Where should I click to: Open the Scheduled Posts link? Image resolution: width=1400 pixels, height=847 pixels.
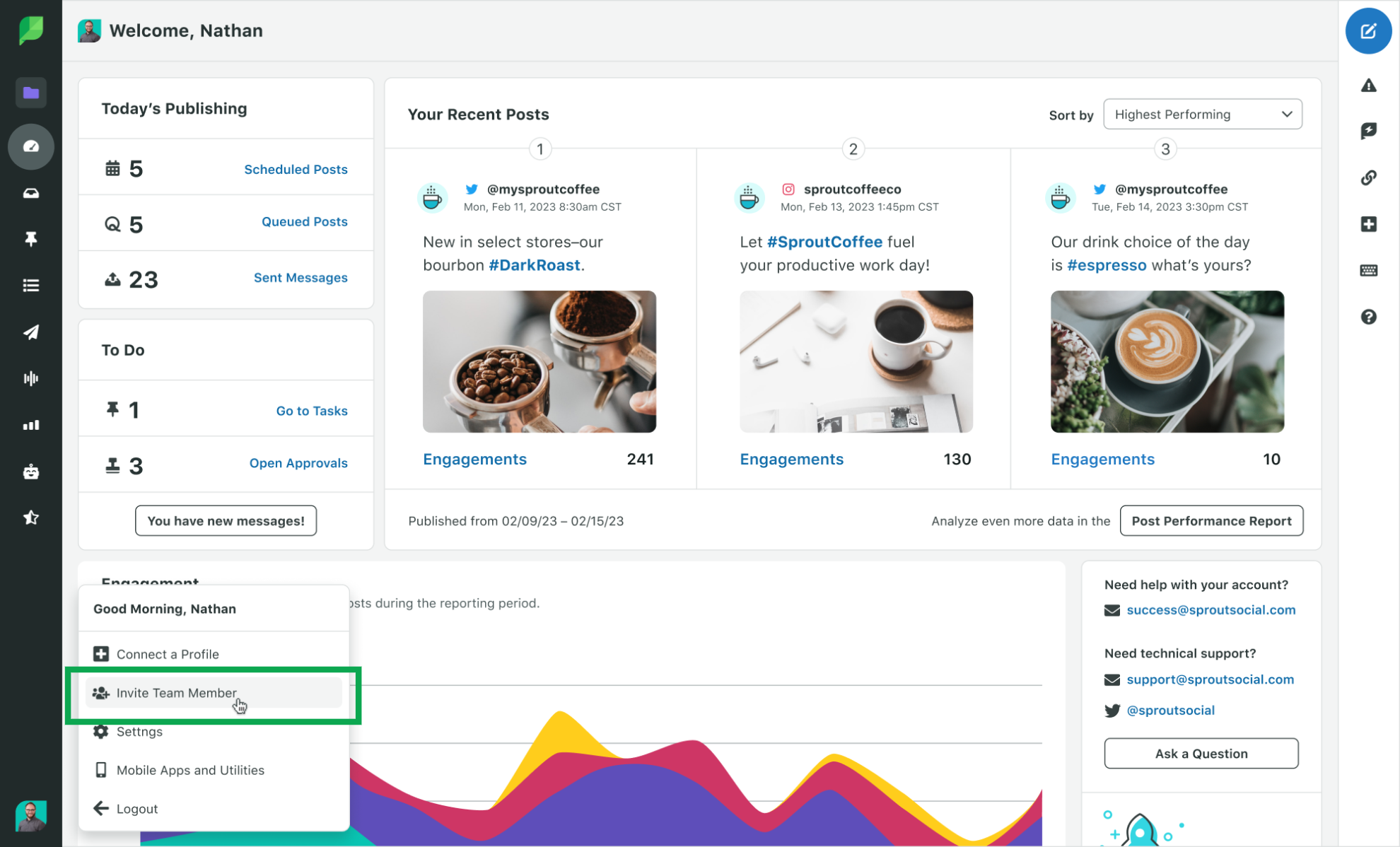tap(296, 168)
